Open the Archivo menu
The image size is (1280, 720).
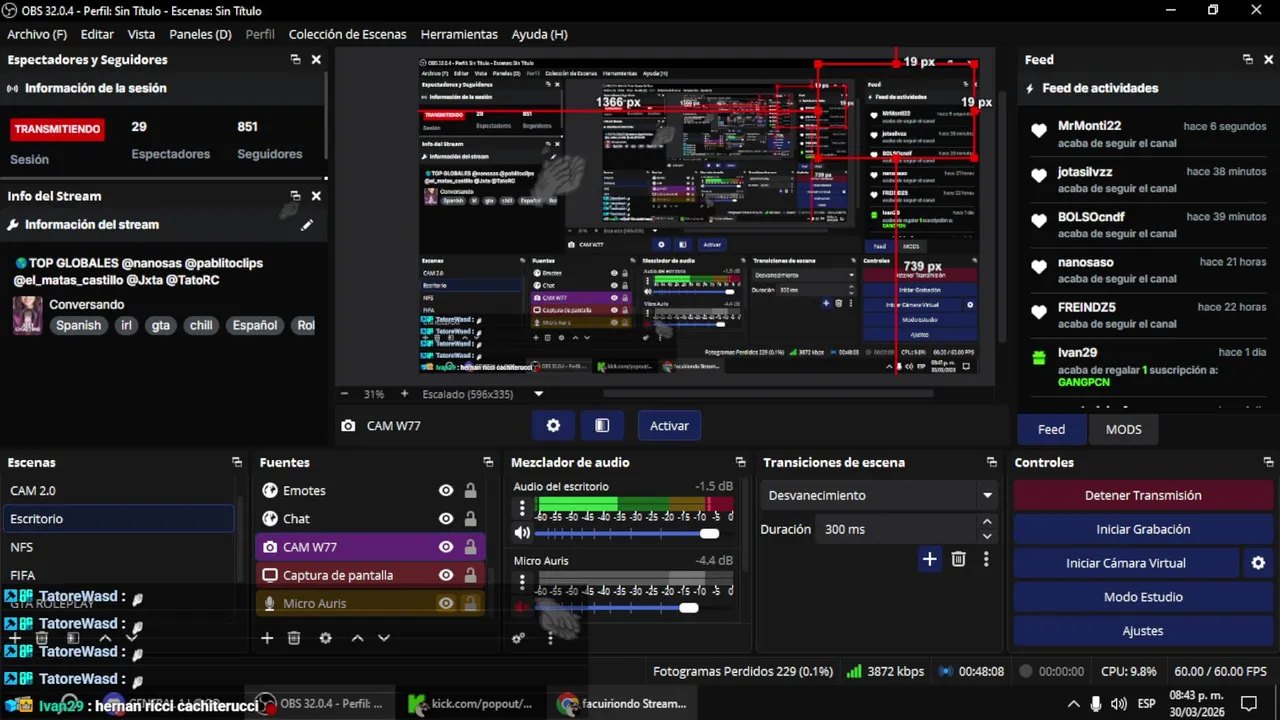(x=37, y=34)
